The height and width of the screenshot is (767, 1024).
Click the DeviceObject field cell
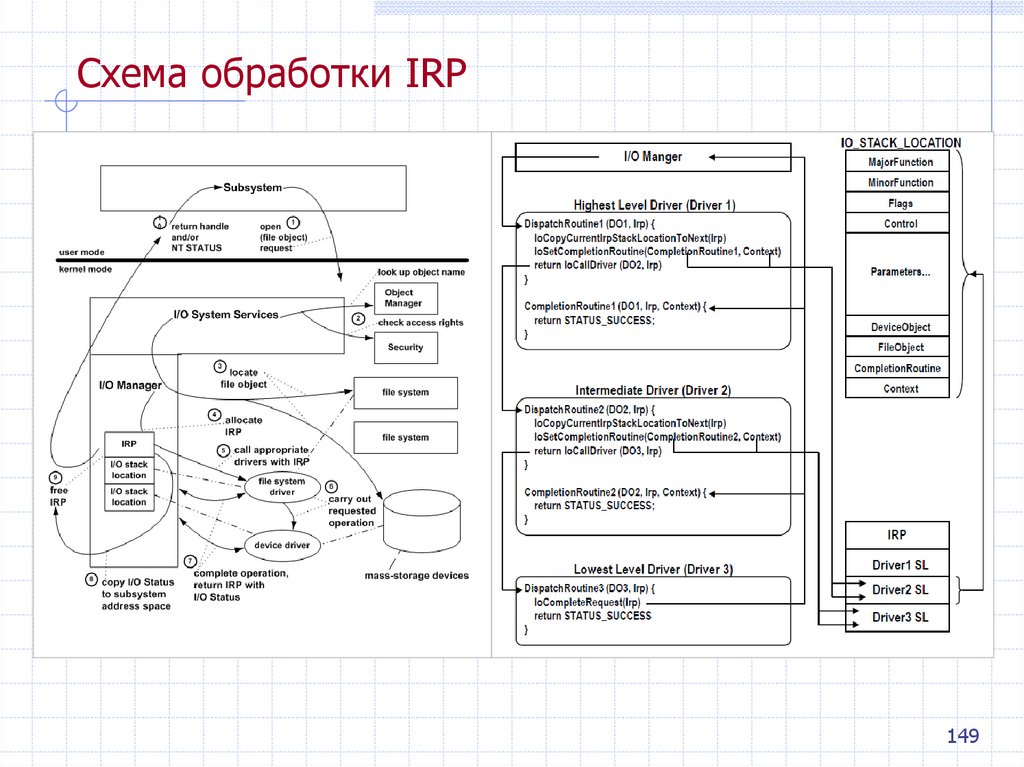(897, 327)
